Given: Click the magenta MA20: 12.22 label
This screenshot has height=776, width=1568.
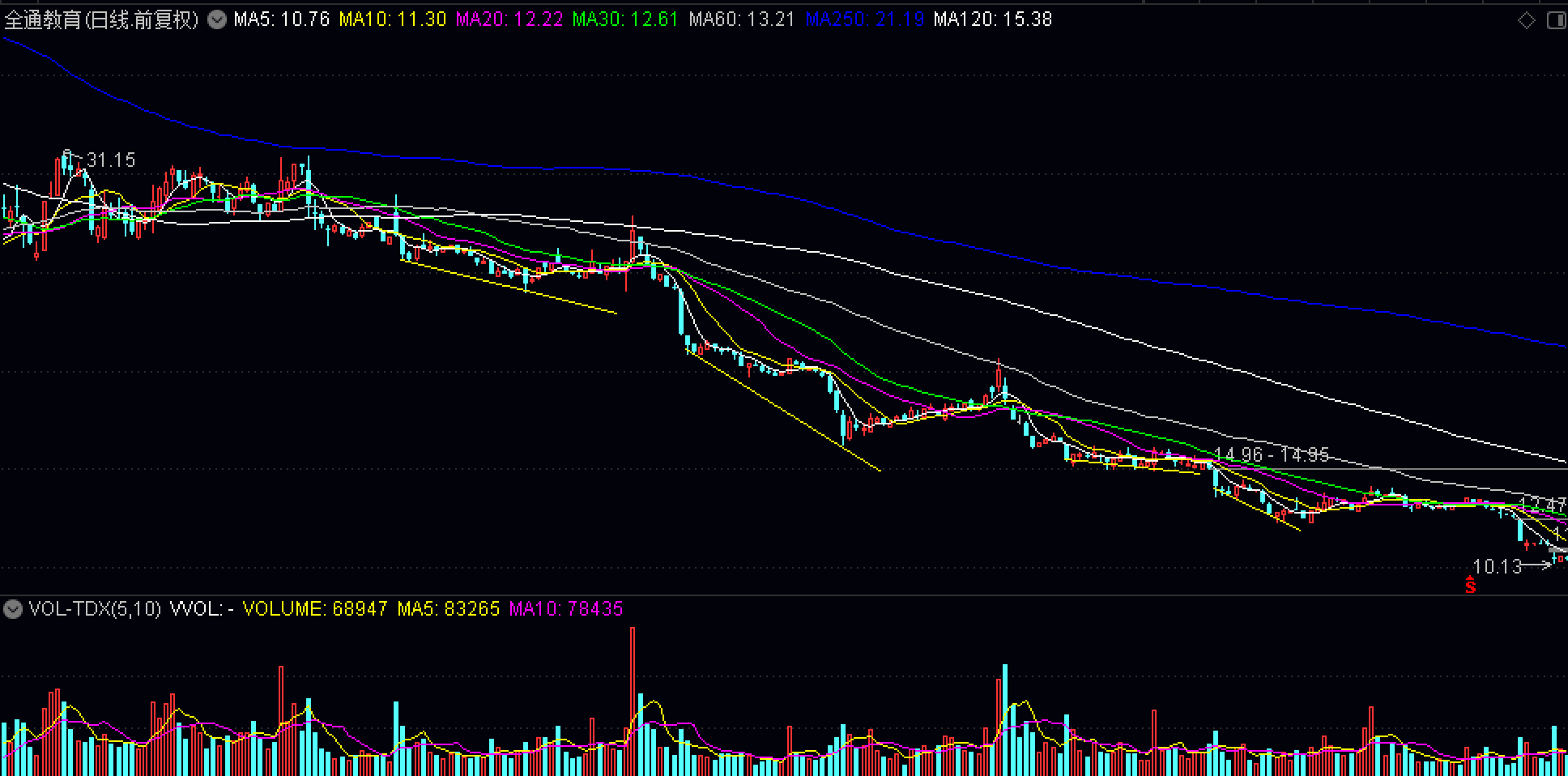Looking at the screenshot, I should coord(509,19).
